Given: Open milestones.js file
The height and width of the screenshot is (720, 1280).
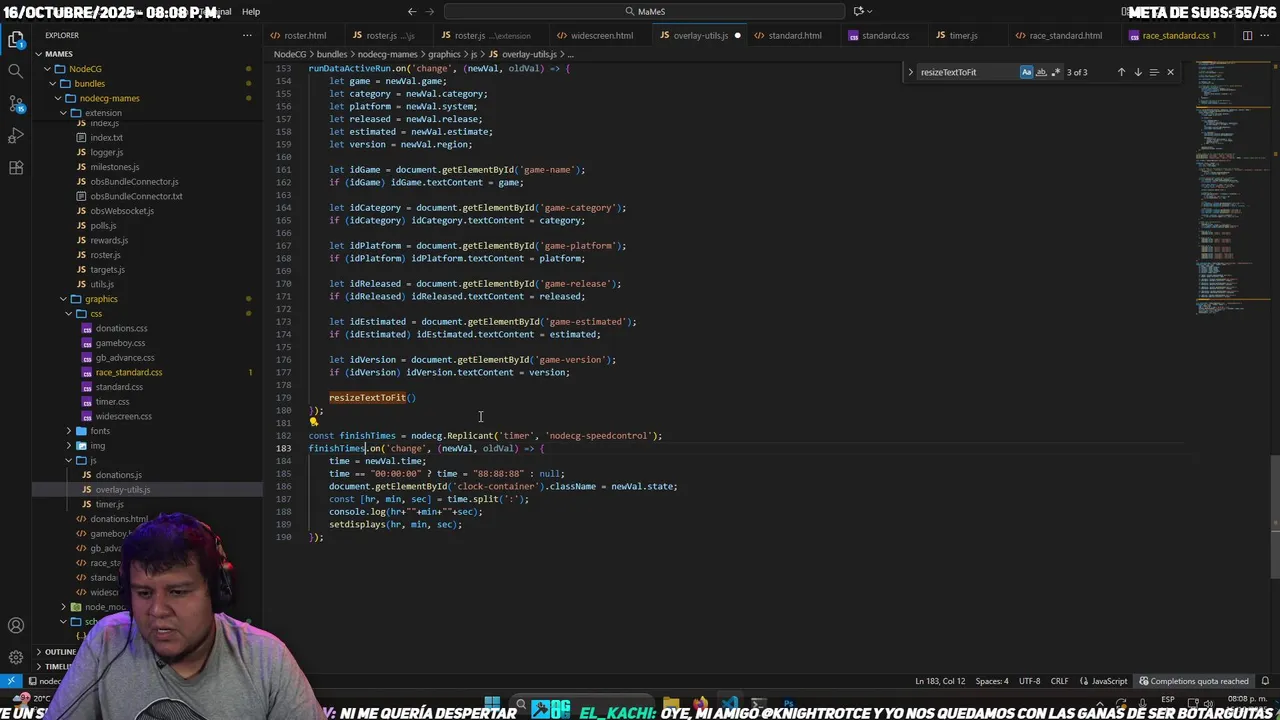Looking at the screenshot, I should [x=115, y=167].
